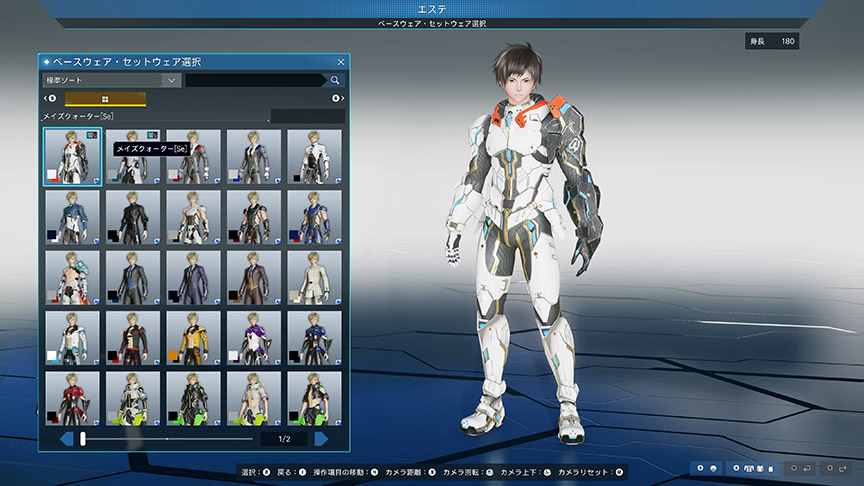This screenshot has height=486, width=864.
Task: Click the dropdown chevron beside 標準ソート
Action: [171, 80]
